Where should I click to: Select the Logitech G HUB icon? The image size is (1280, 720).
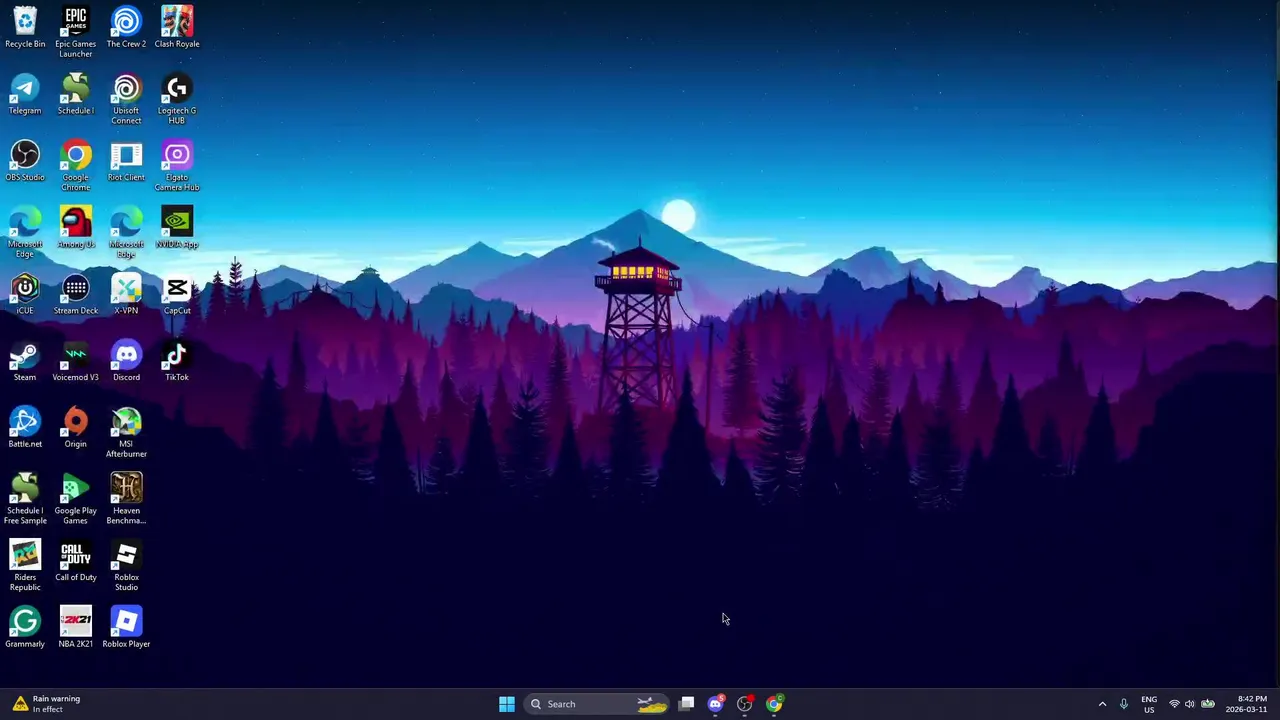point(177,99)
